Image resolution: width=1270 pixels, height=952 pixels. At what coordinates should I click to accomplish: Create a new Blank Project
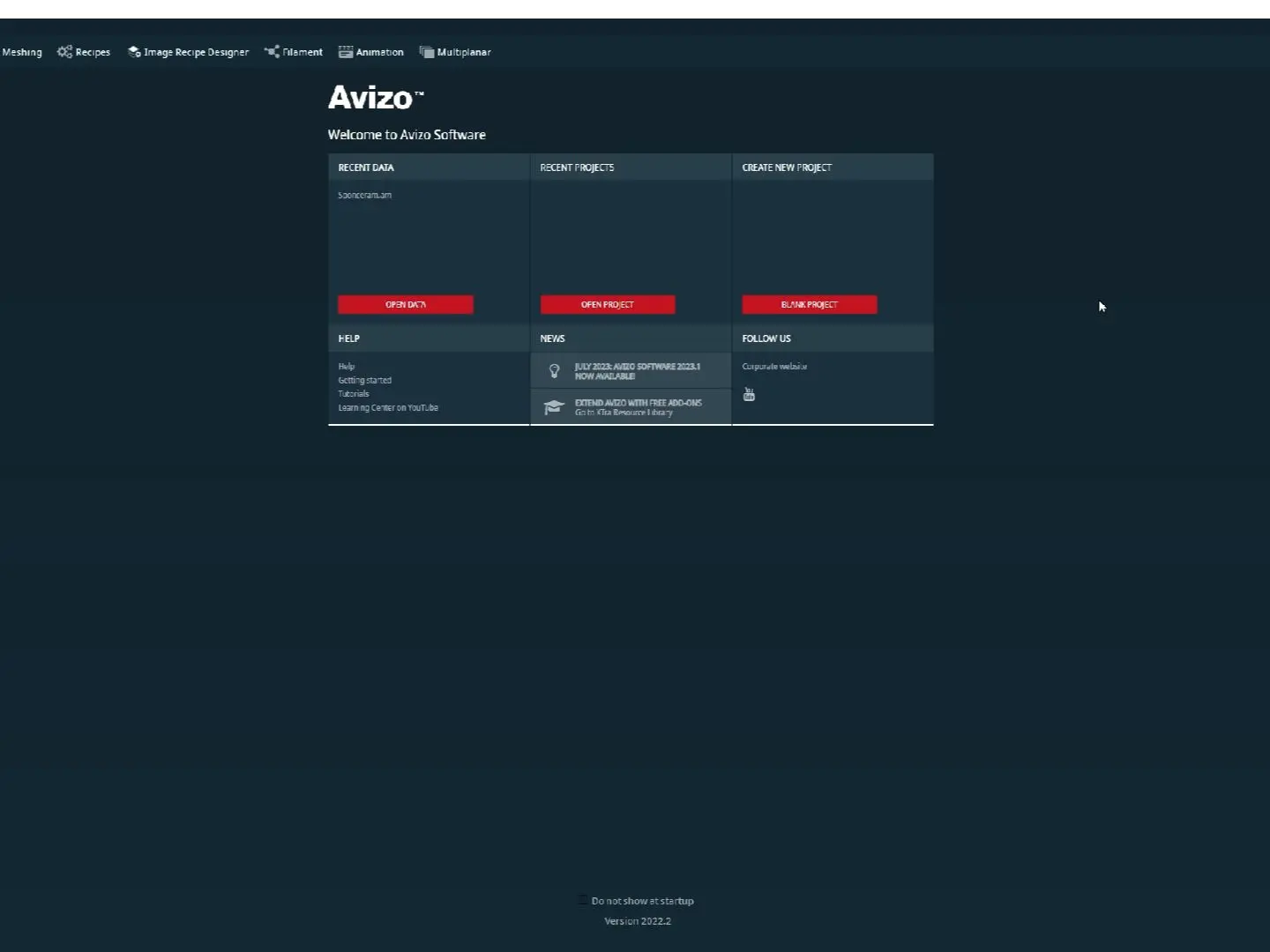pos(810,304)
